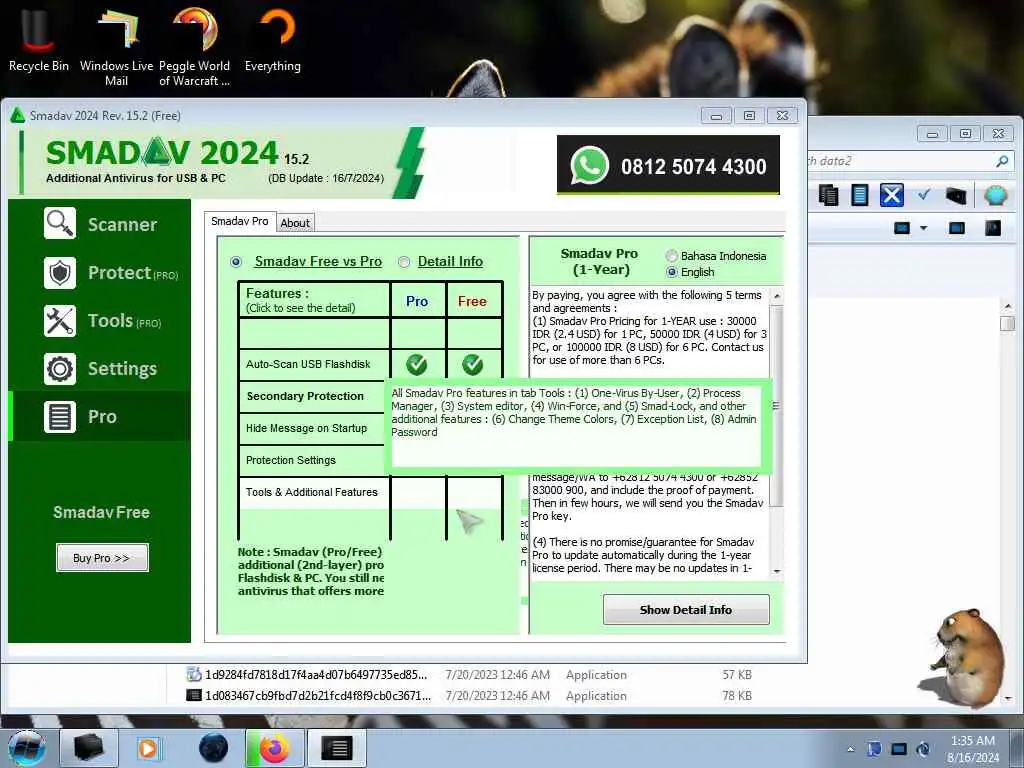Click the hamster desktop gadget
Viewport: 1024px width, 768px height.
963,657
